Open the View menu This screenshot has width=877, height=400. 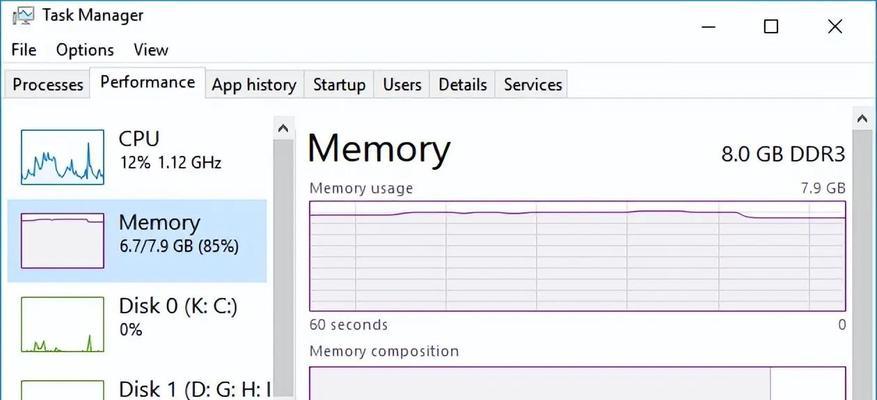(151, 50)
